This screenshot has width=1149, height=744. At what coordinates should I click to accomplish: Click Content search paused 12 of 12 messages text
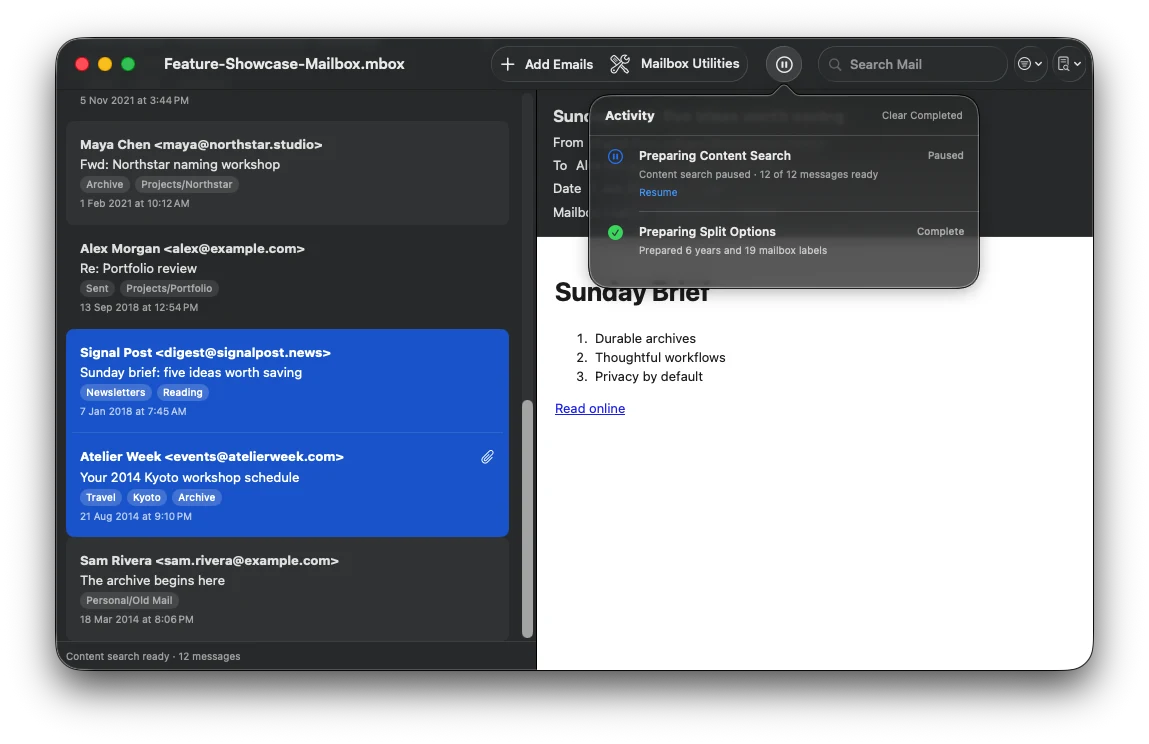(x=758, y=174)
